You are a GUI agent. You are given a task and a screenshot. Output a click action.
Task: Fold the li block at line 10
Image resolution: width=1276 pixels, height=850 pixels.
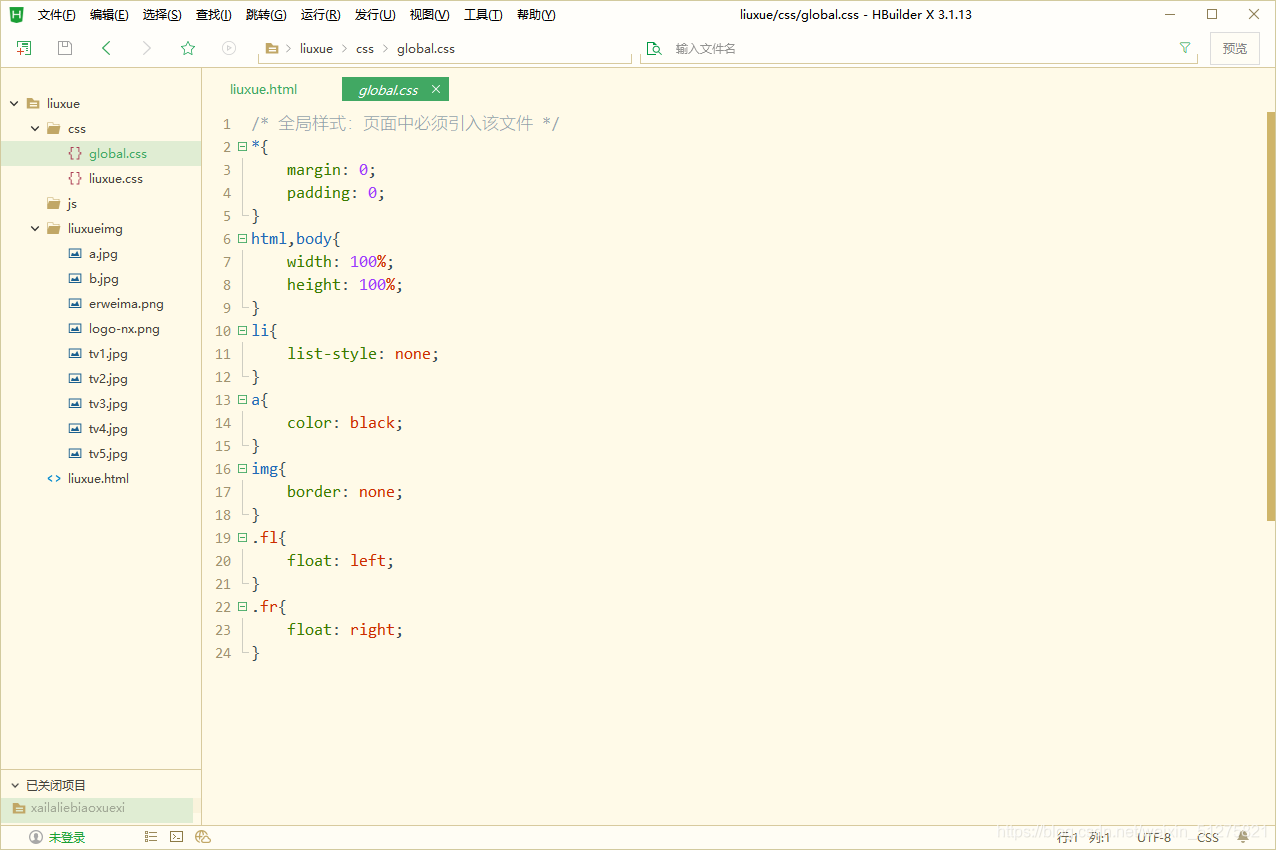coord(242,331)
